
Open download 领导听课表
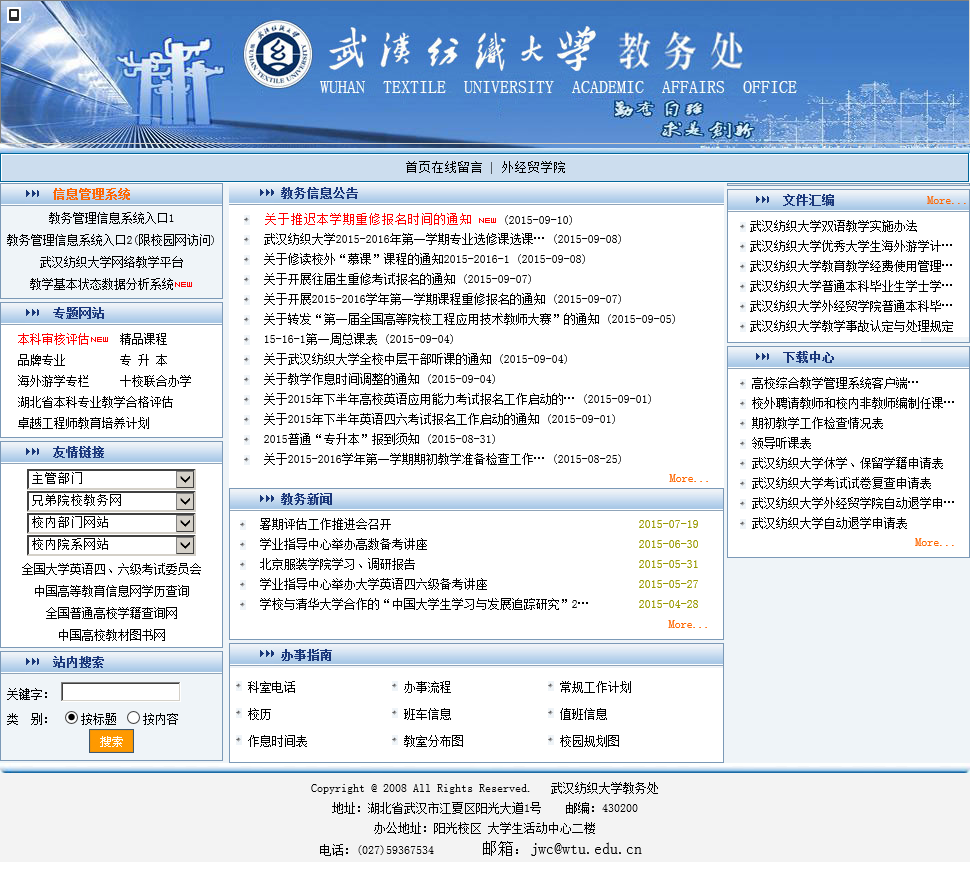tap(781, 443)
